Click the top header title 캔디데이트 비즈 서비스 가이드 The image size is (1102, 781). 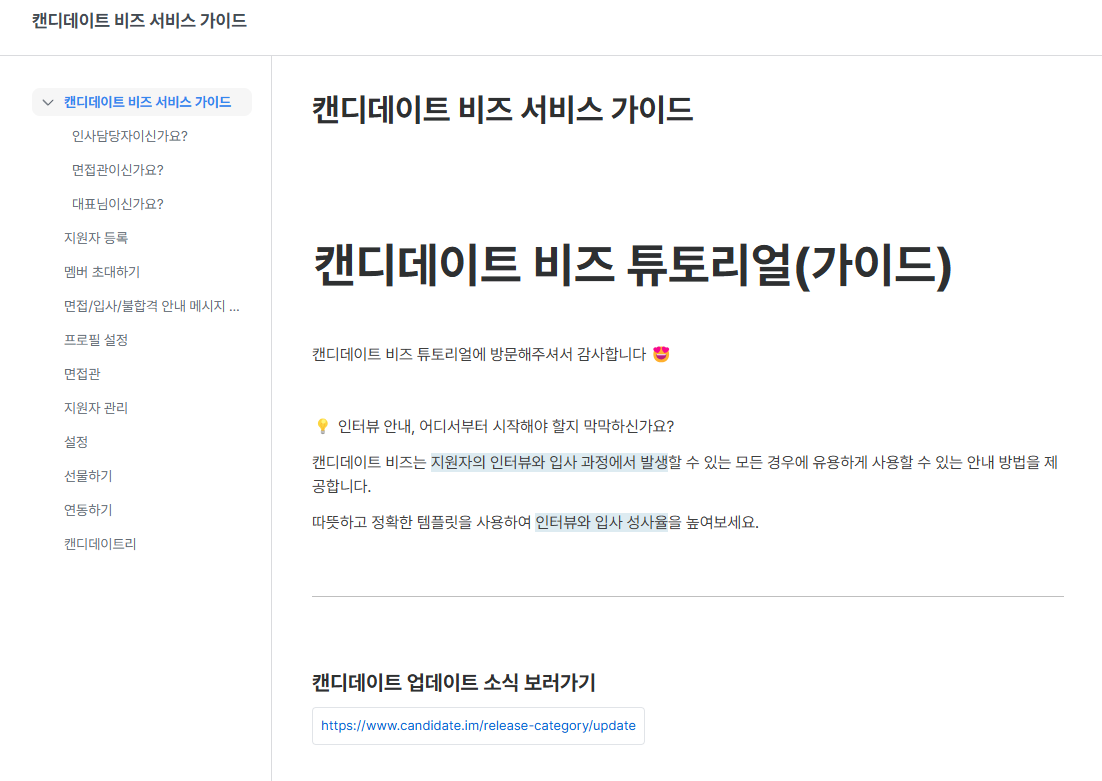(x=139, y=21)
